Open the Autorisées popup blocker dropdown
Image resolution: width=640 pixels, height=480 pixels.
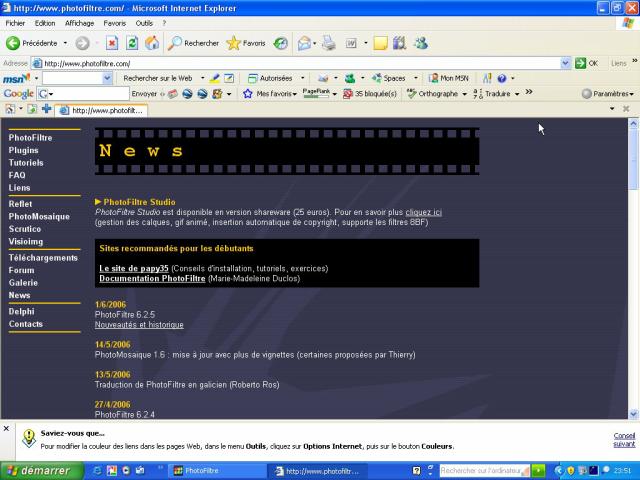pos(302,78)
